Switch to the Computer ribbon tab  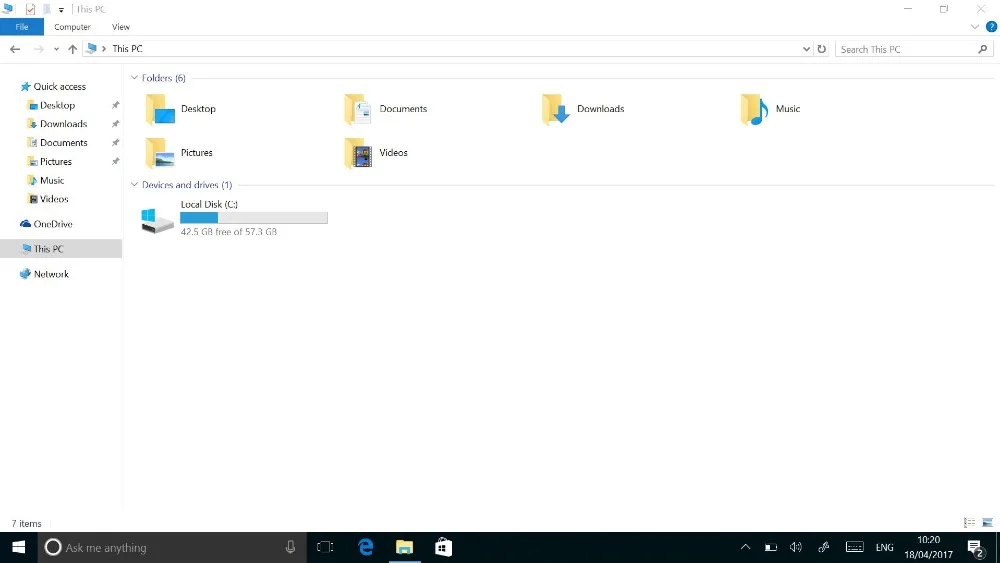click(x=72, y=27)
